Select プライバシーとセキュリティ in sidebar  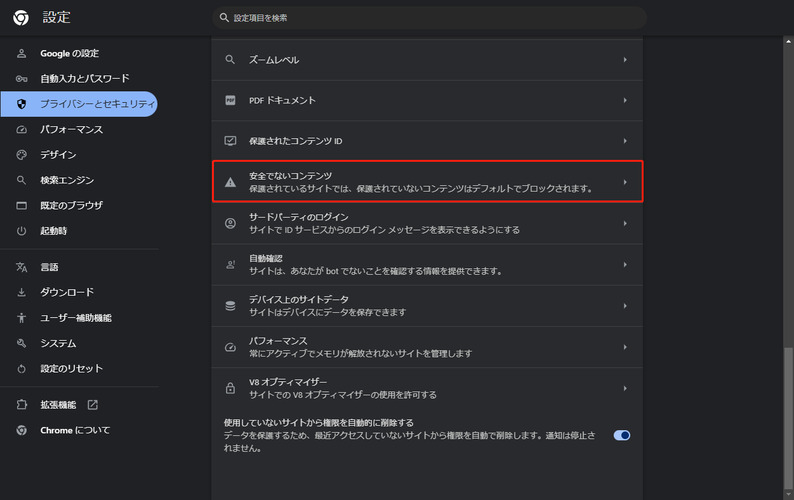click(79, 104)
